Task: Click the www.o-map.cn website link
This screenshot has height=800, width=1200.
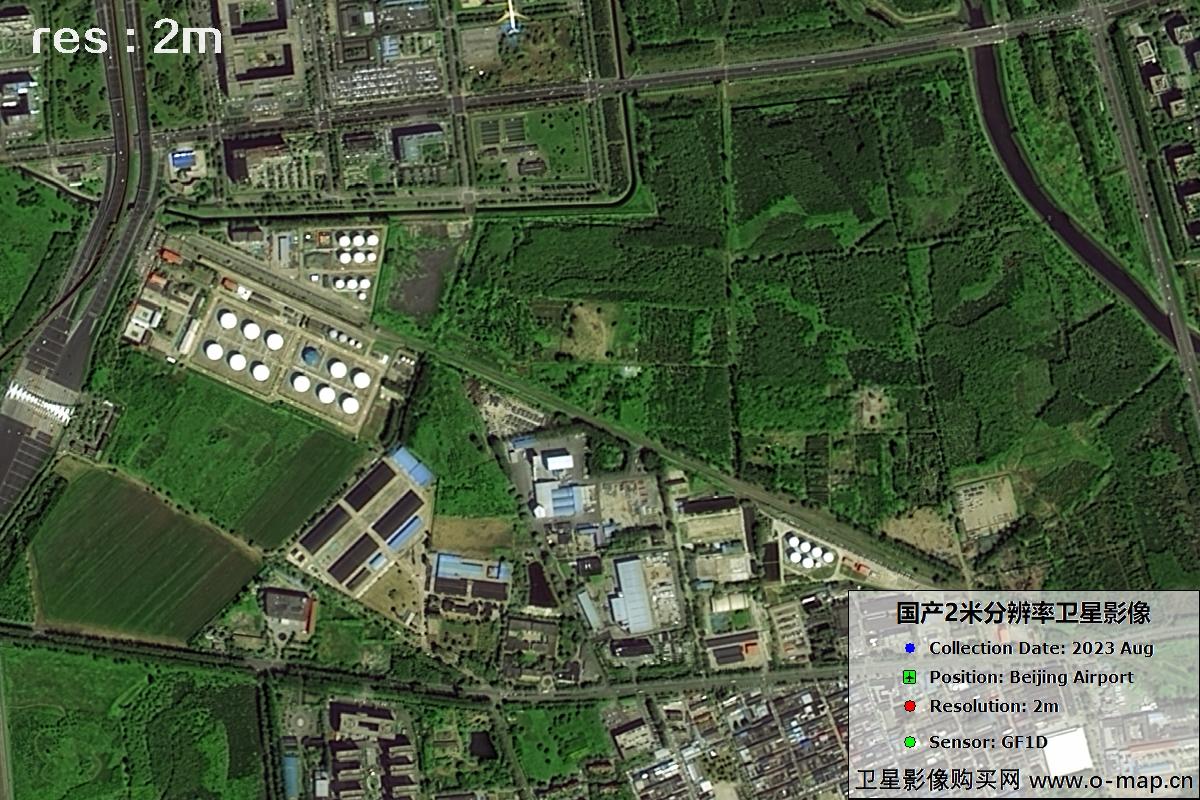Action: tap(1110, 780)
